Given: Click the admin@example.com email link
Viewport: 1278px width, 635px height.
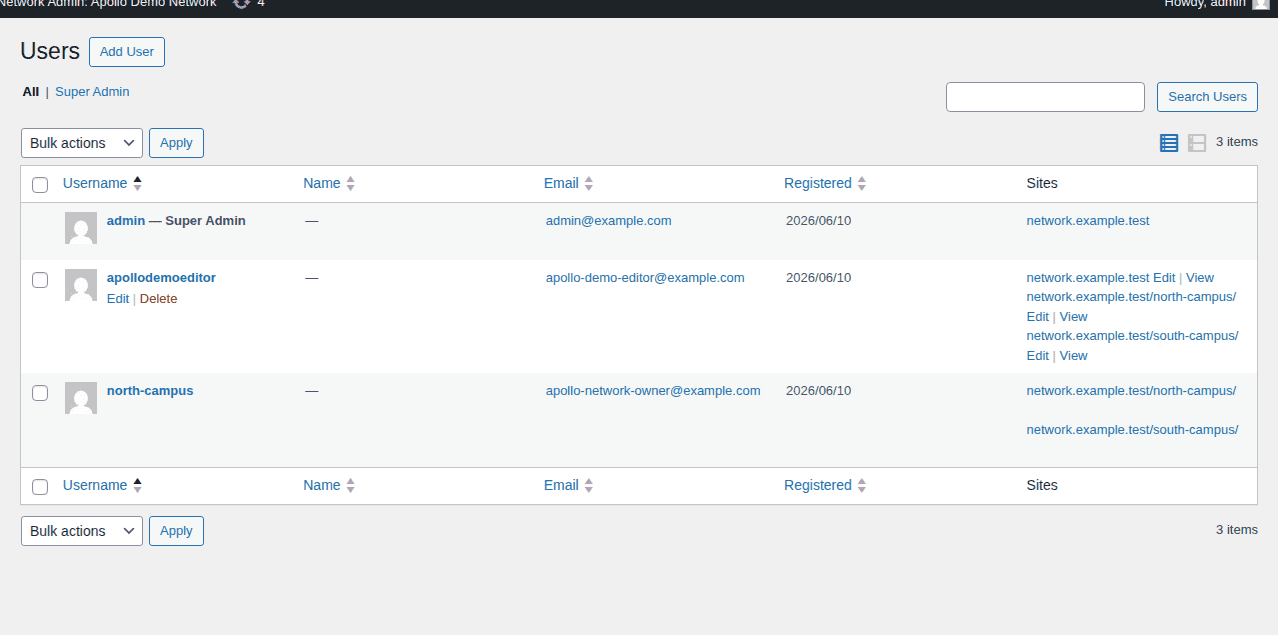Looking at the screenshot, I should click(609, 221).
